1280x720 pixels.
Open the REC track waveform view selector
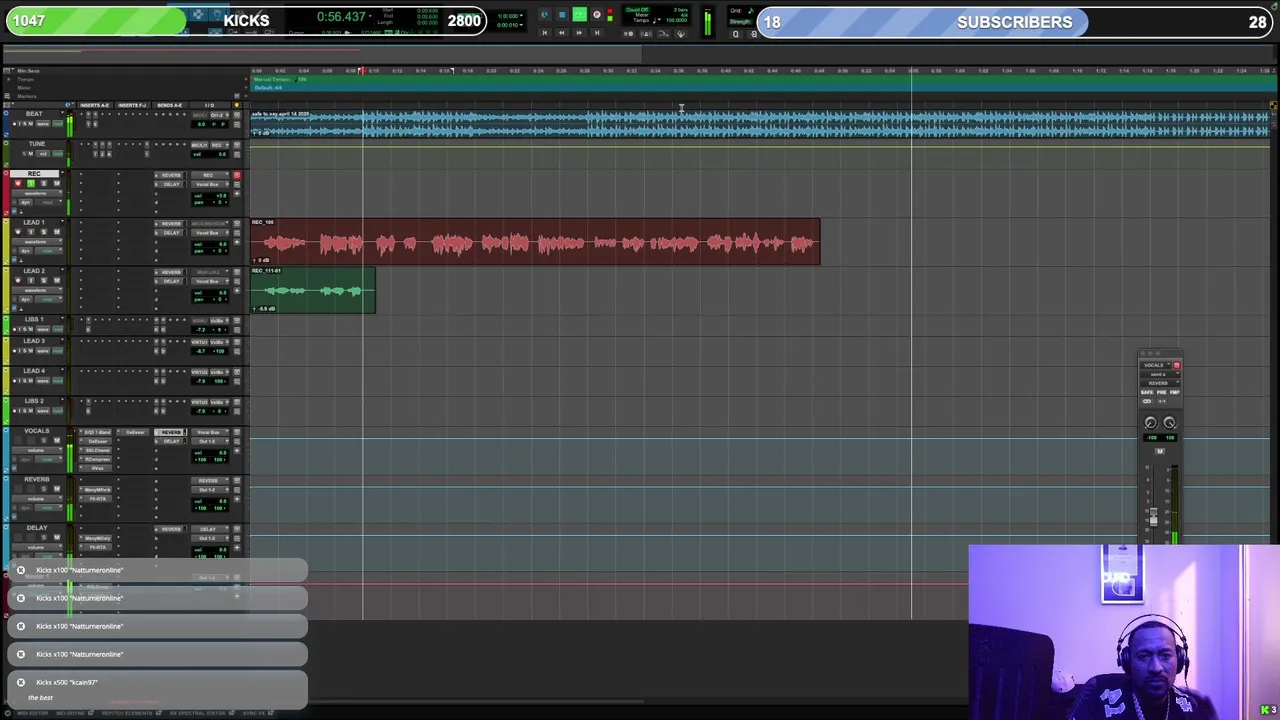37,193
